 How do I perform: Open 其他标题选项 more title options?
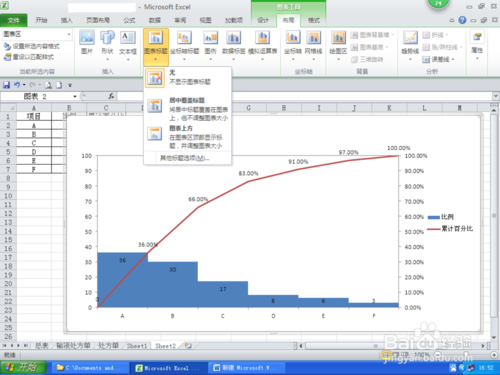[x=184, y=158]
